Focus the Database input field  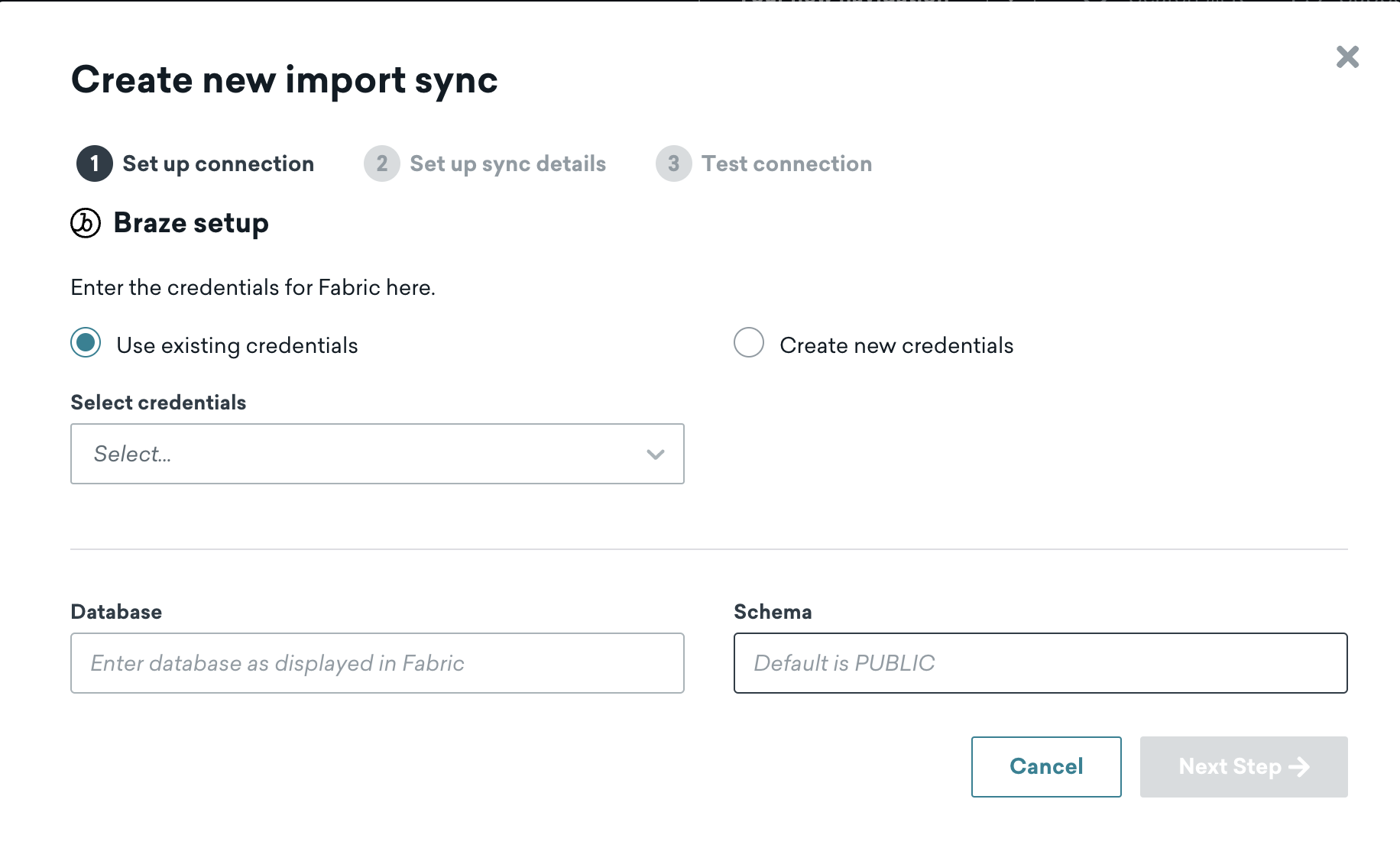[378, 663]
